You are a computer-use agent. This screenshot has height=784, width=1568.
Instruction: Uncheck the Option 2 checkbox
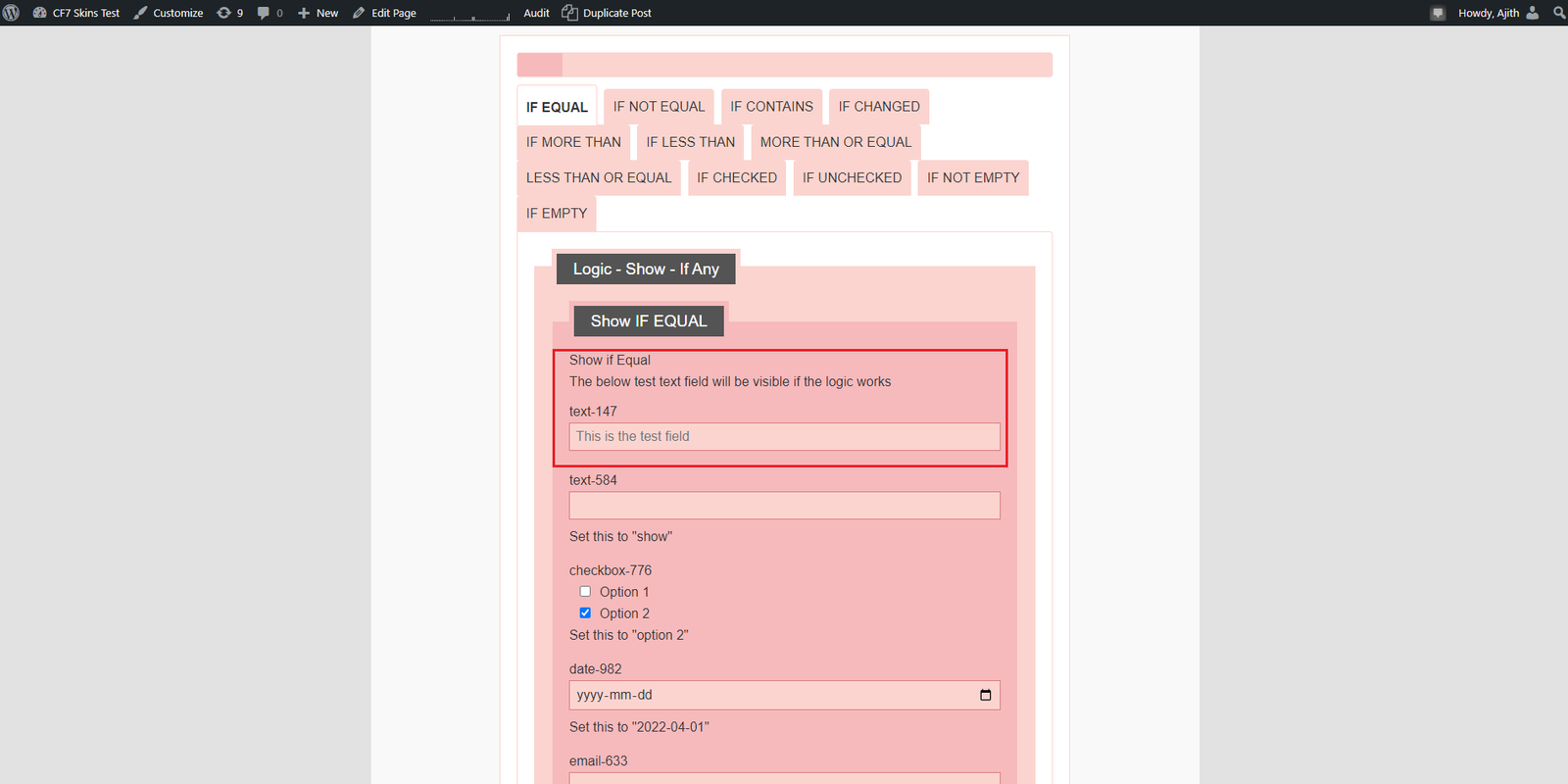point(585,613)
